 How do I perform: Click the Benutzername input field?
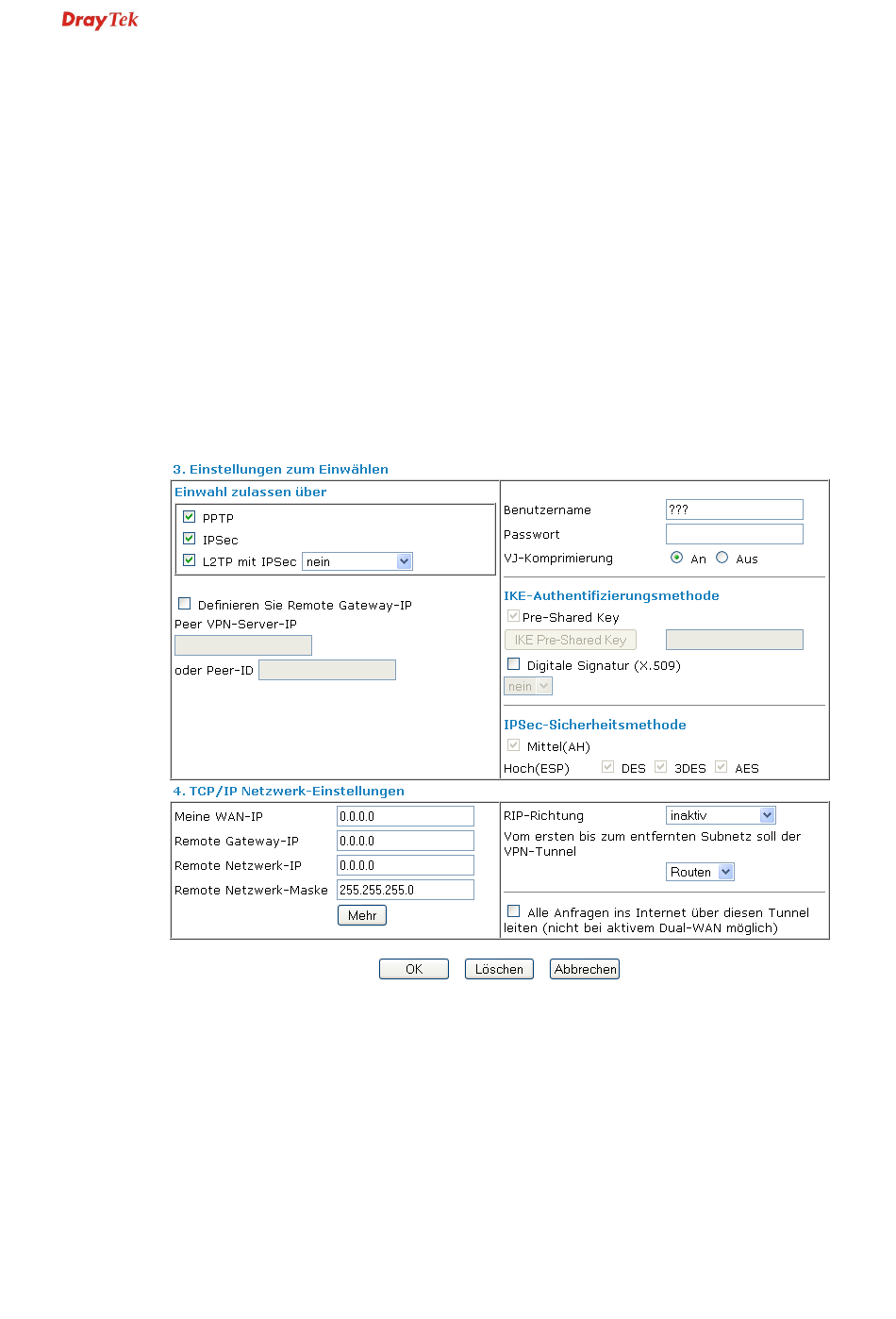tap(734, 509)
